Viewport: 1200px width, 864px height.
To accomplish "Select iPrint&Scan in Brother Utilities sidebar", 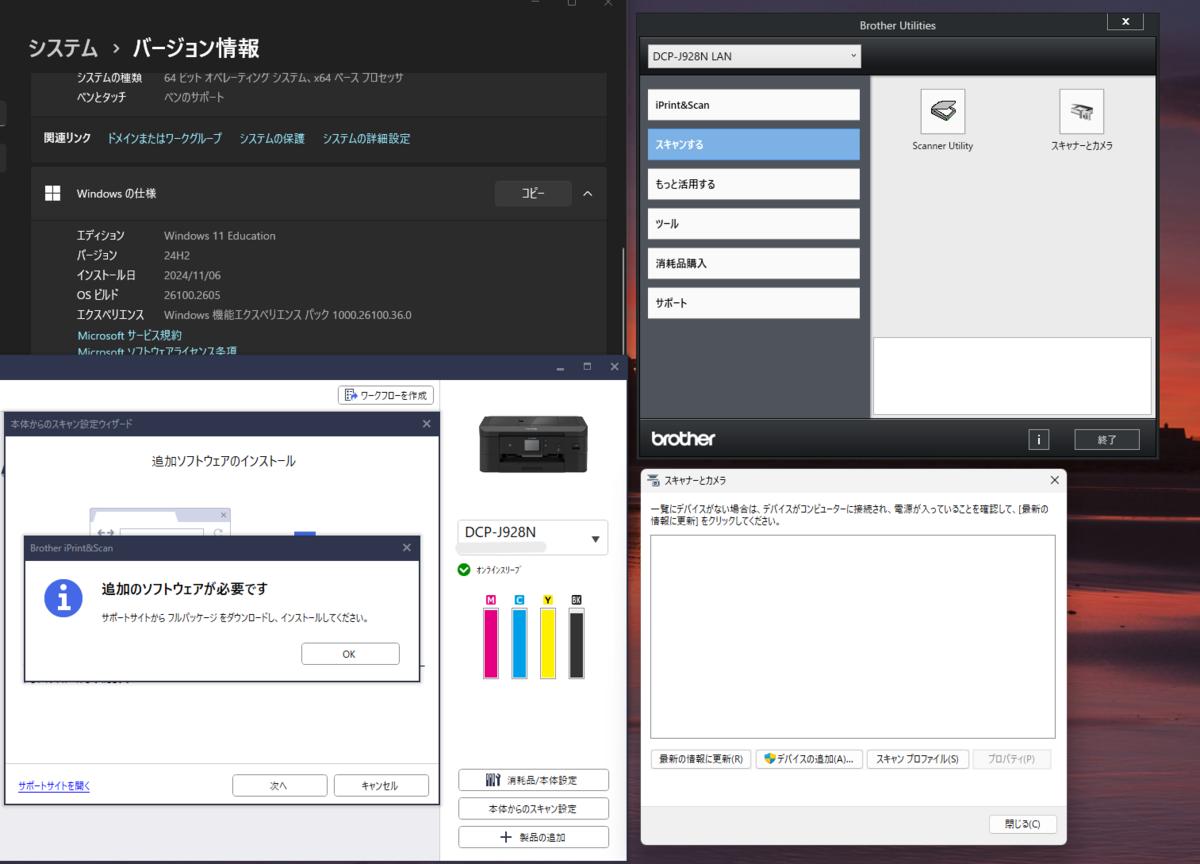I will pos(754,105).
